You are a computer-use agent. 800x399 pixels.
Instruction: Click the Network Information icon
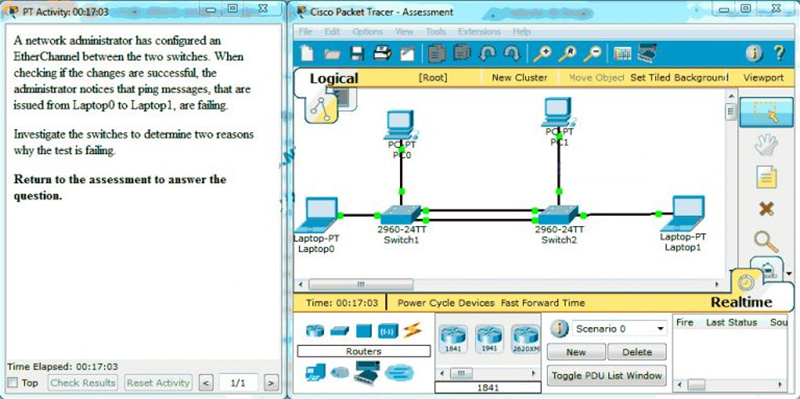754,53
